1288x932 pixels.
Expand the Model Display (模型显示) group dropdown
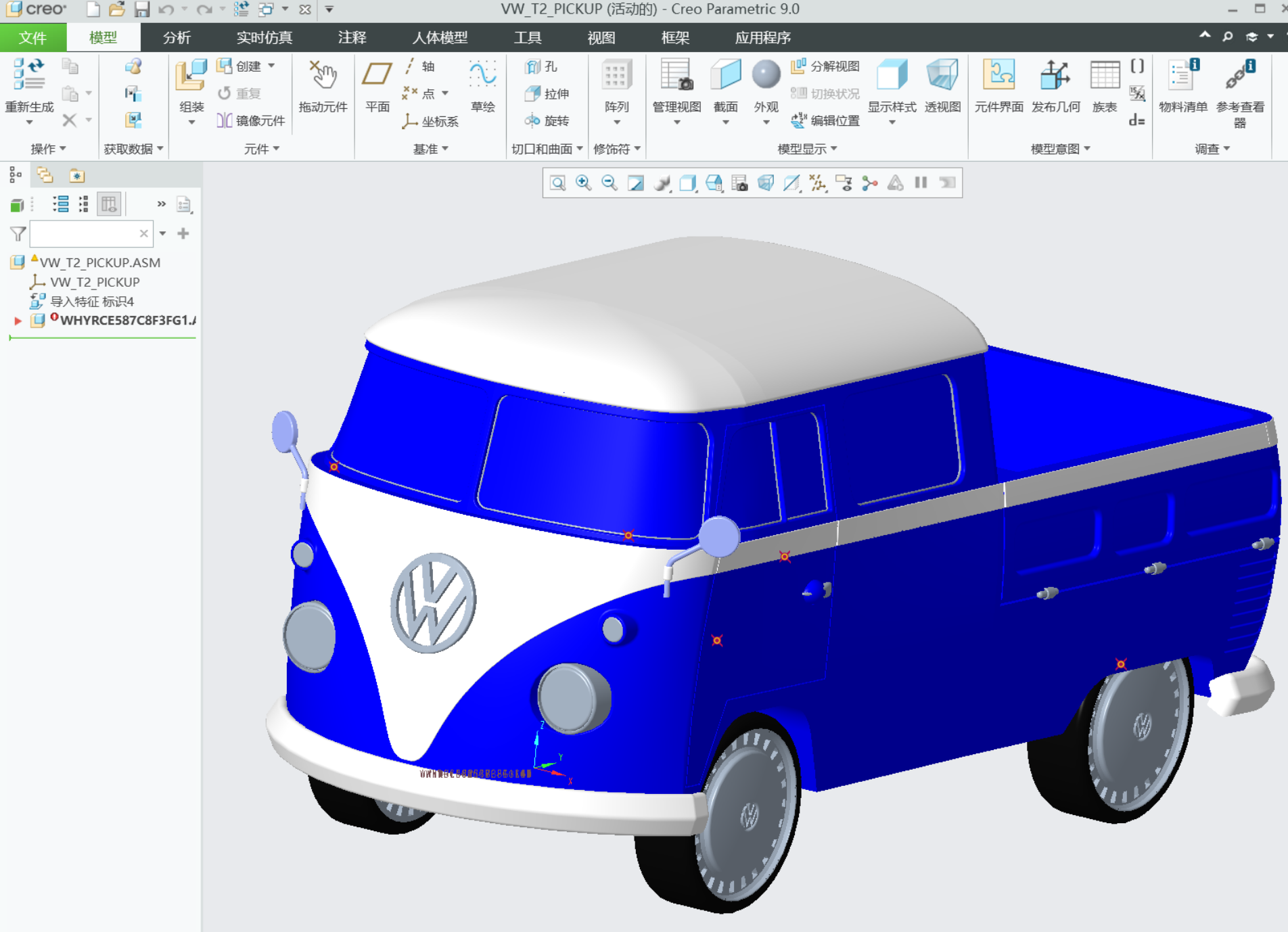click(x=808, y=149)
